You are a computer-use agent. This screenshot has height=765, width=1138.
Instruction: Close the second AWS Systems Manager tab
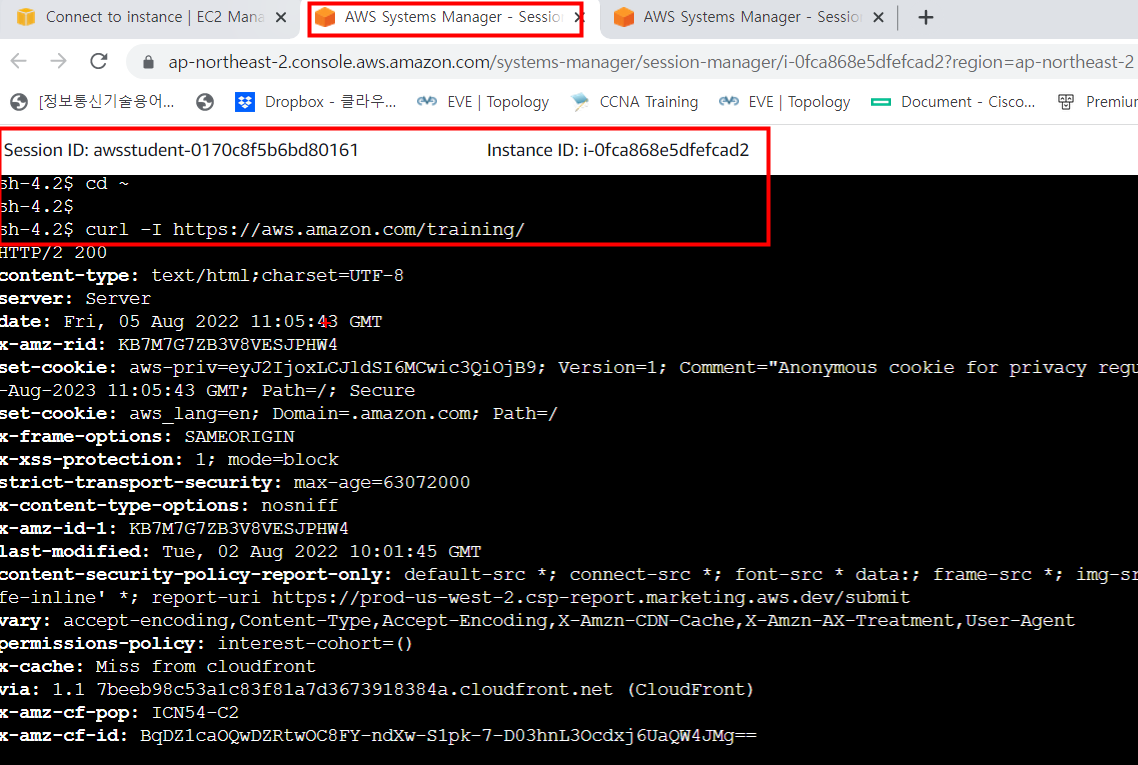(x=878, y=17)
